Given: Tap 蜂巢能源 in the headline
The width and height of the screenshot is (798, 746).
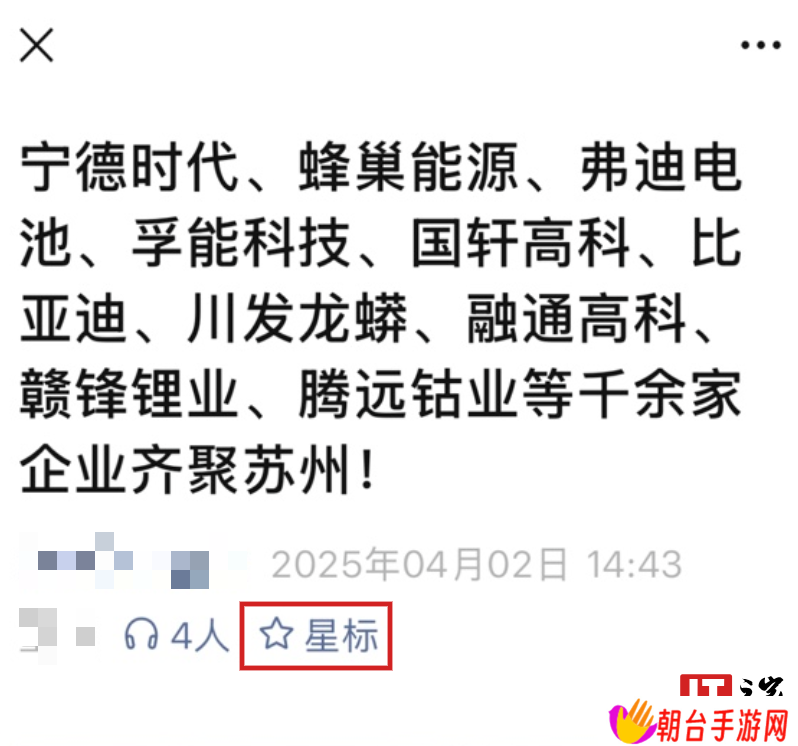Looking at the screenshot, I should click(x=409, y=166).
